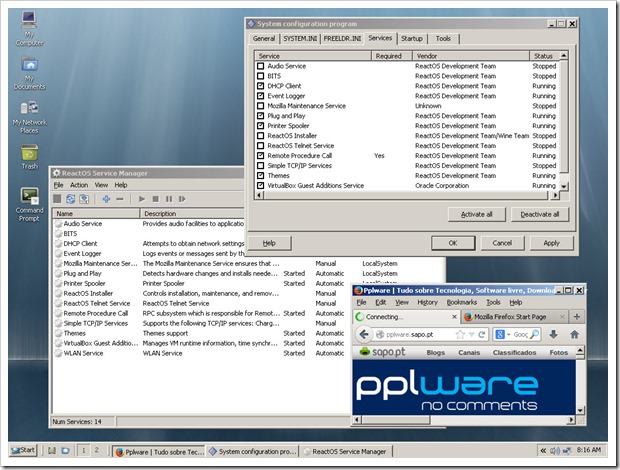620x470 pixels.
Task: Open address bar history dropdown arrow
Action: click(x=471, y=335)
